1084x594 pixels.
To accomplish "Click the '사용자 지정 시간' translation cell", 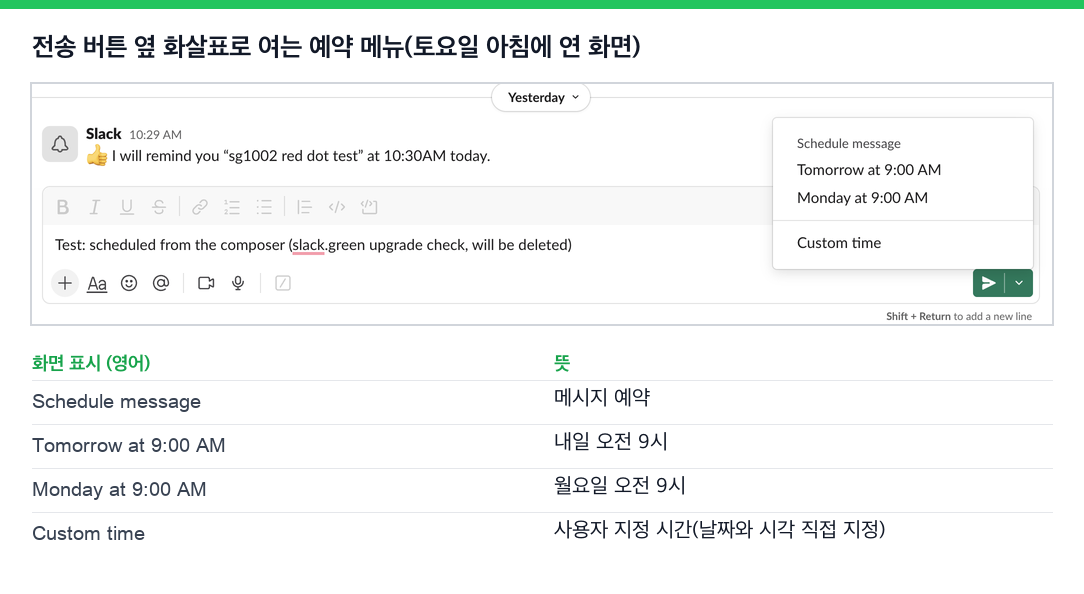I will tap(719, 530).
